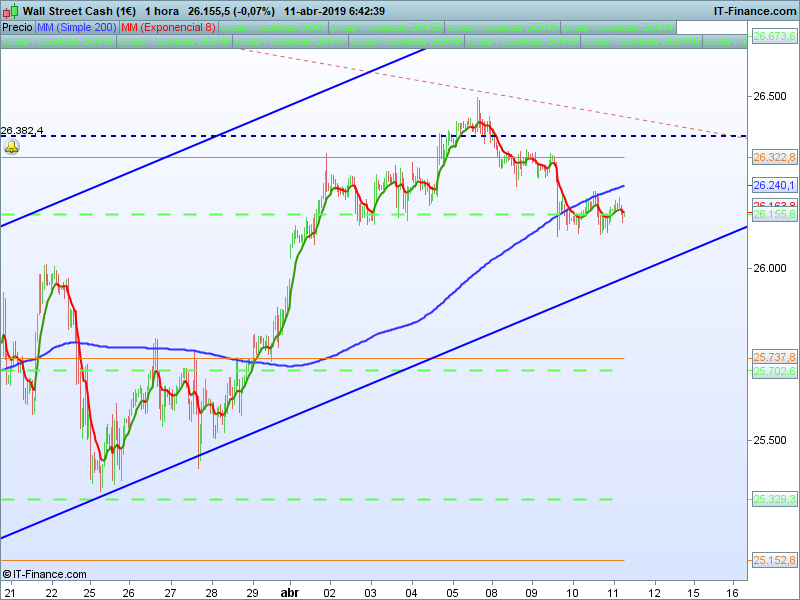Click date 08 on the time axis
This screenshot has width=800, height=600.
click(492, 593)
